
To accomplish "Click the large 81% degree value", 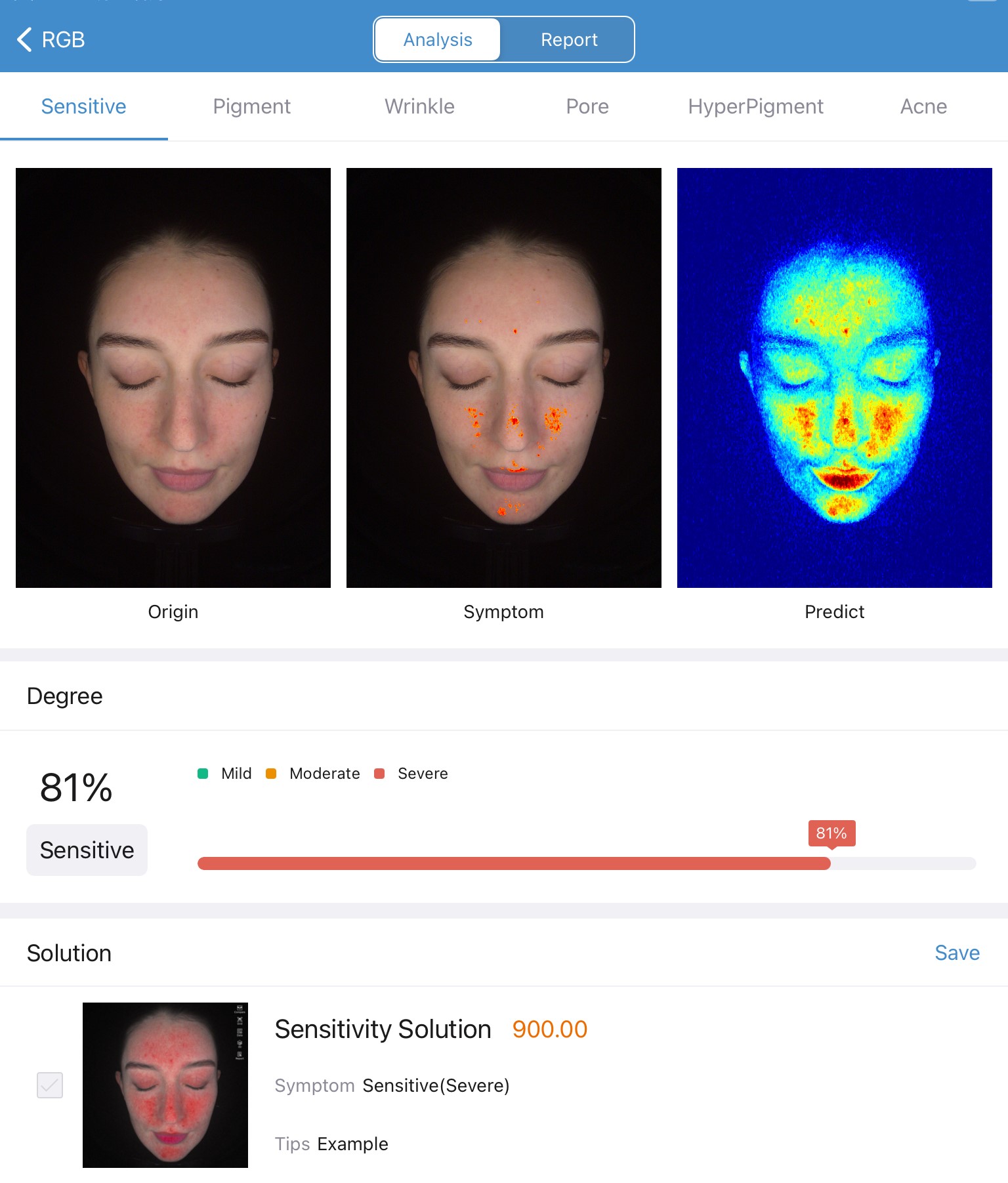I will coord(76,787).
